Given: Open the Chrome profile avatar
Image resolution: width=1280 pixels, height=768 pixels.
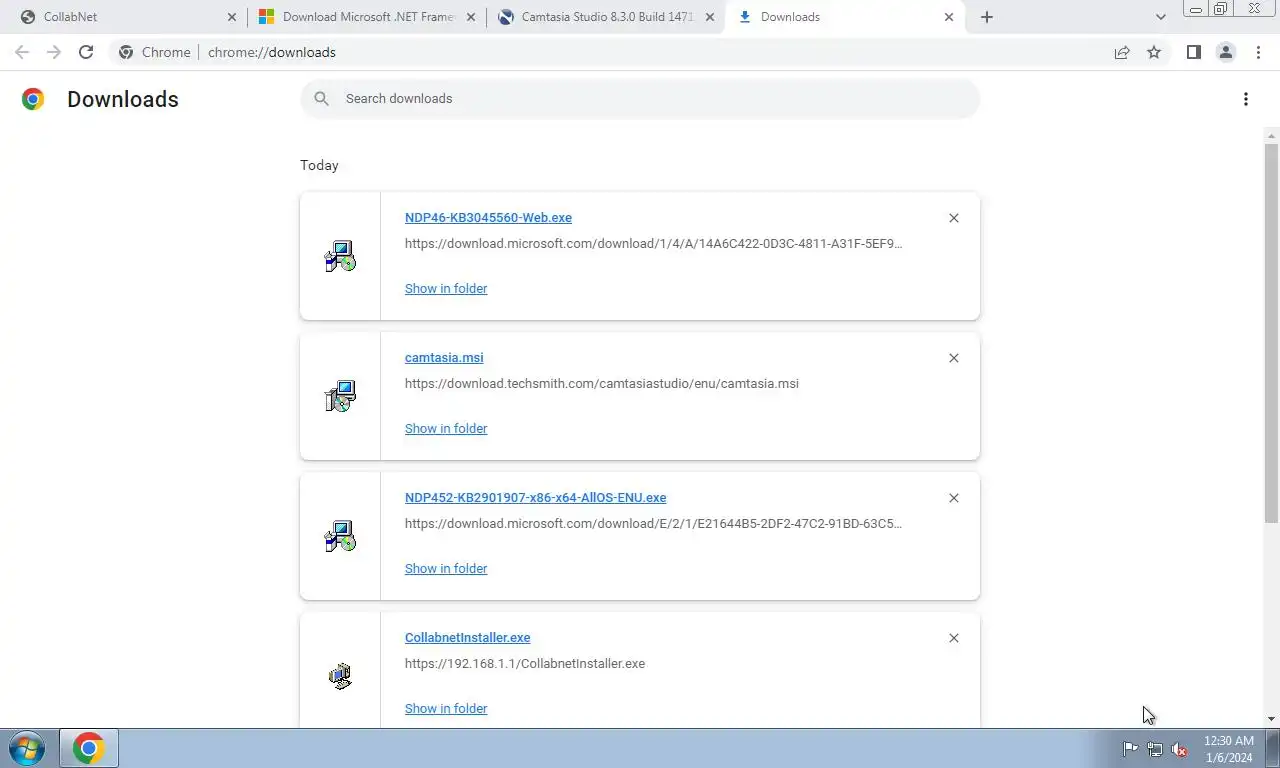Looking at the screenshot, I should [x=1225, y=52].
